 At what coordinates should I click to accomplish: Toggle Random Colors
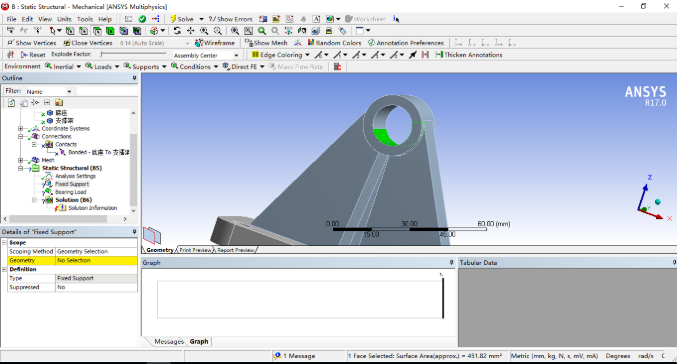[335, 43]
